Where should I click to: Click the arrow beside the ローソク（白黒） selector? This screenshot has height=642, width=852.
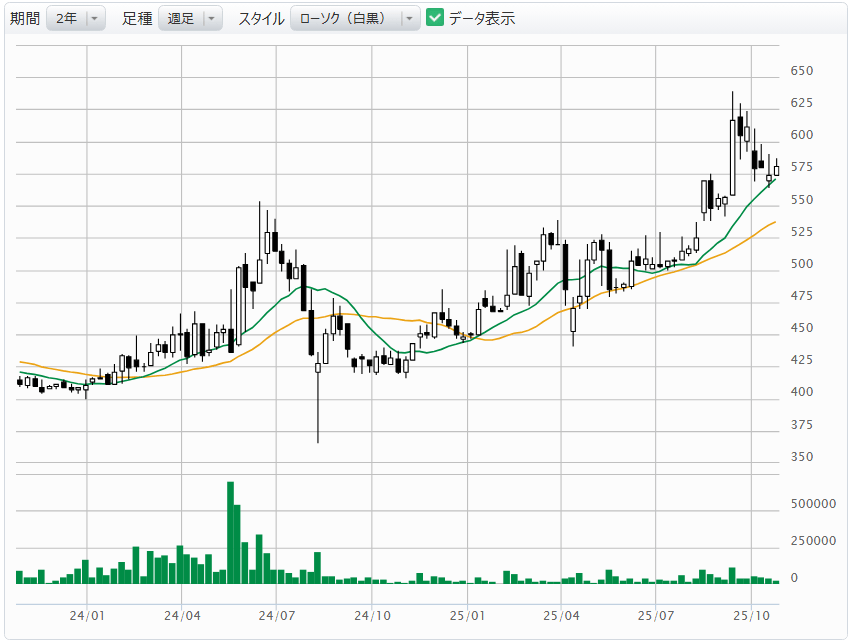[409, 18]
